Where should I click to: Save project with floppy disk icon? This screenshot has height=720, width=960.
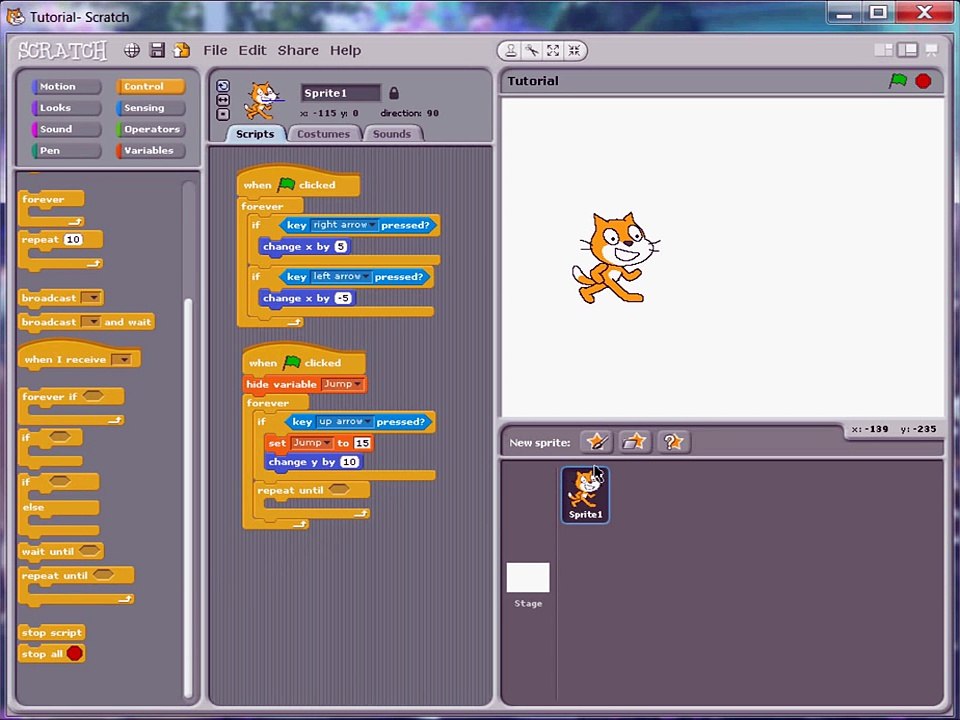coord(157,50)
